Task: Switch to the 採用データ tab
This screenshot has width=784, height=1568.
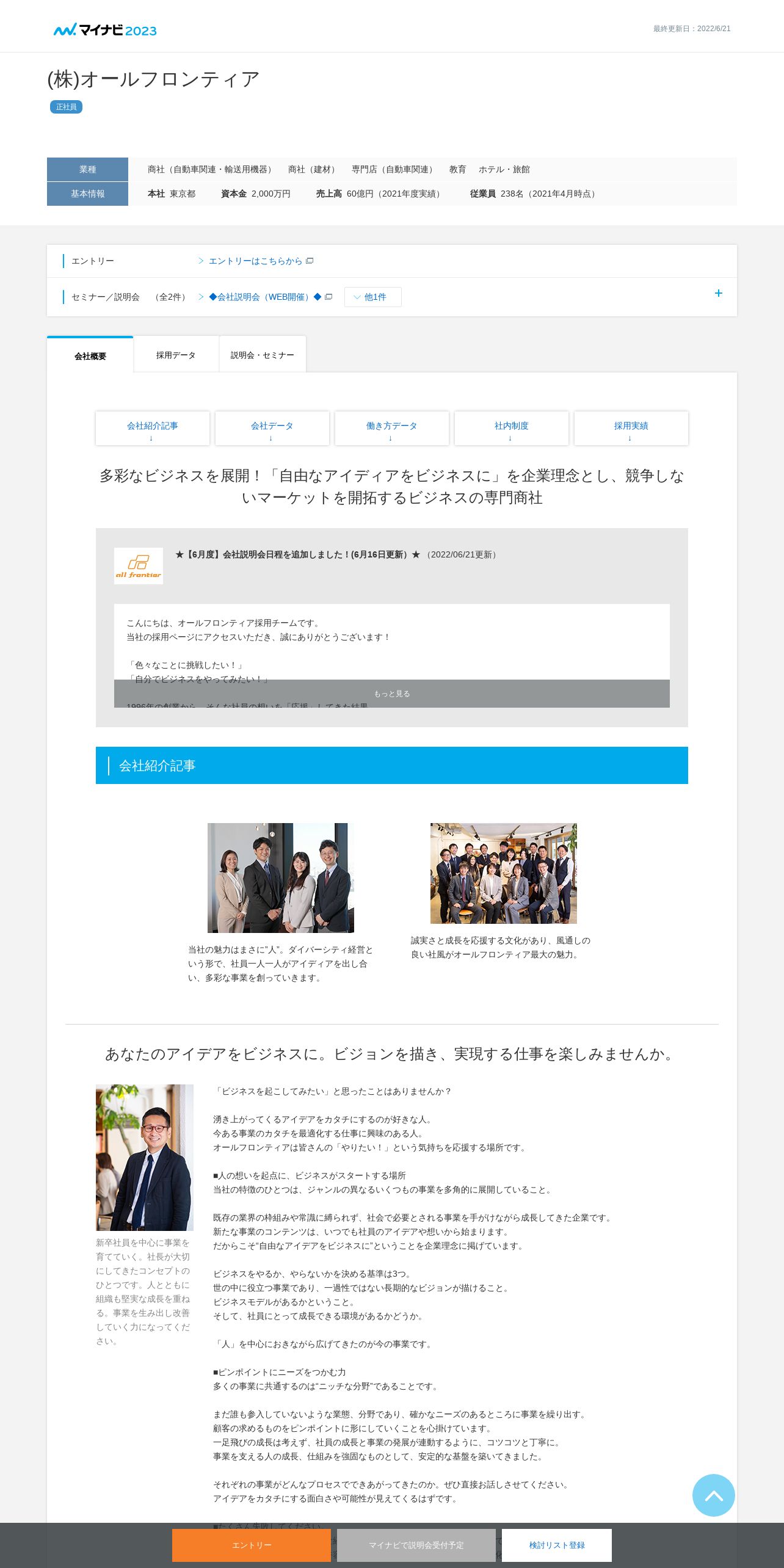Action: click(x=176, y=355)
